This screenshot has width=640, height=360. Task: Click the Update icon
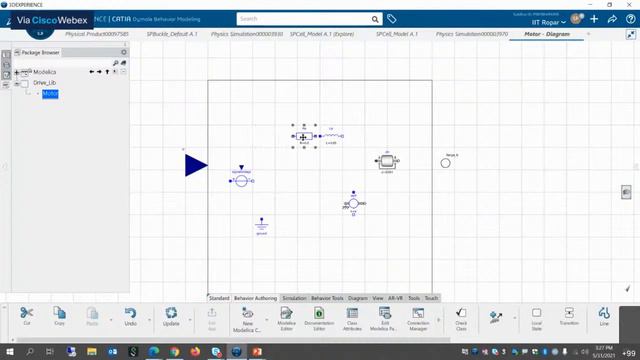(171, 313)
